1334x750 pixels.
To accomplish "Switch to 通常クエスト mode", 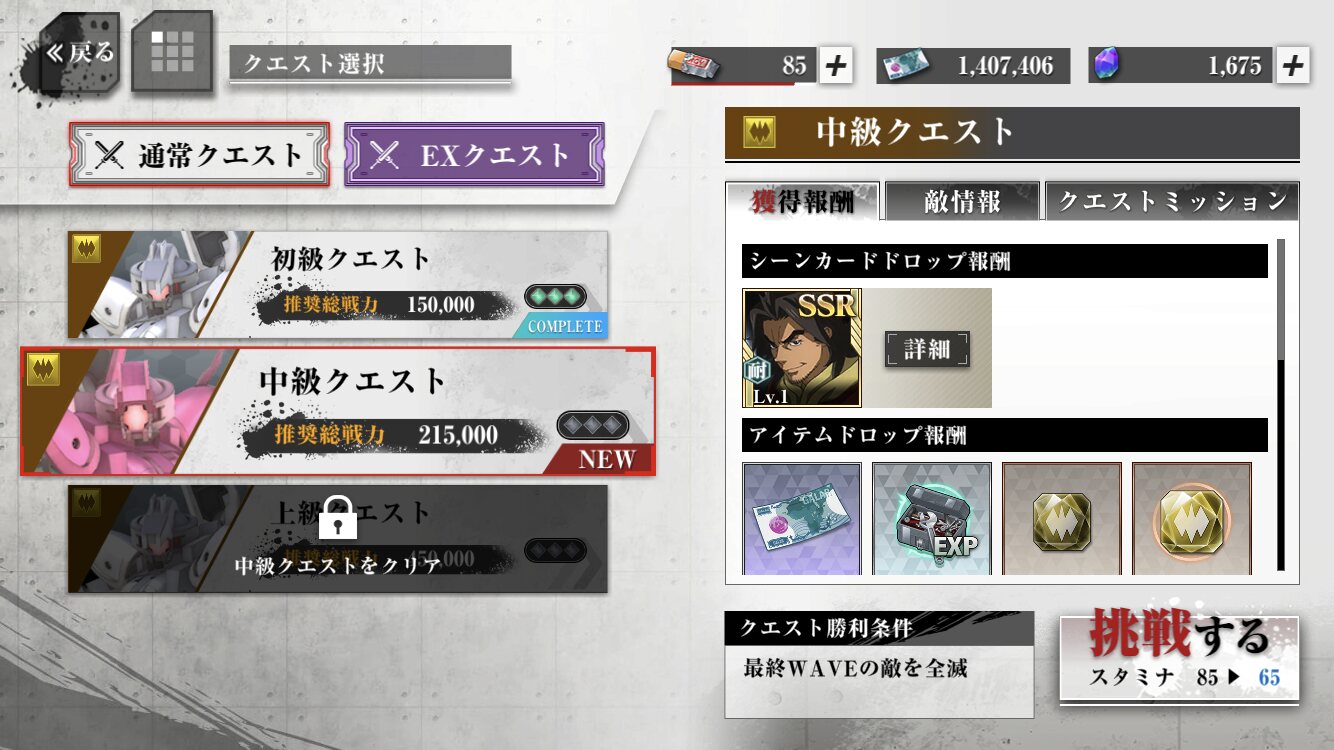I will 199,154.
